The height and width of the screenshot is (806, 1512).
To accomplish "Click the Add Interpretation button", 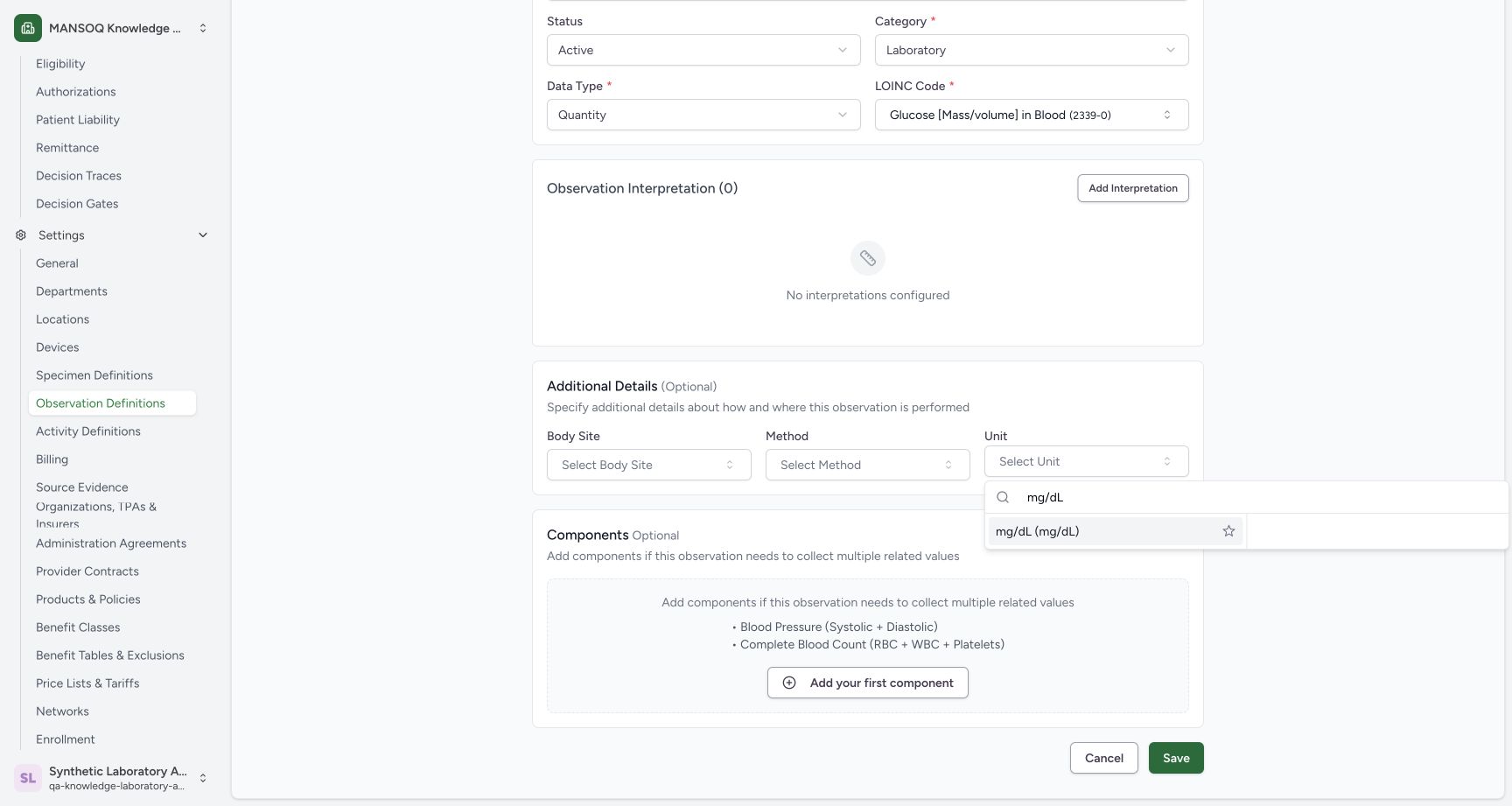I will click(x=1133, y=188).
